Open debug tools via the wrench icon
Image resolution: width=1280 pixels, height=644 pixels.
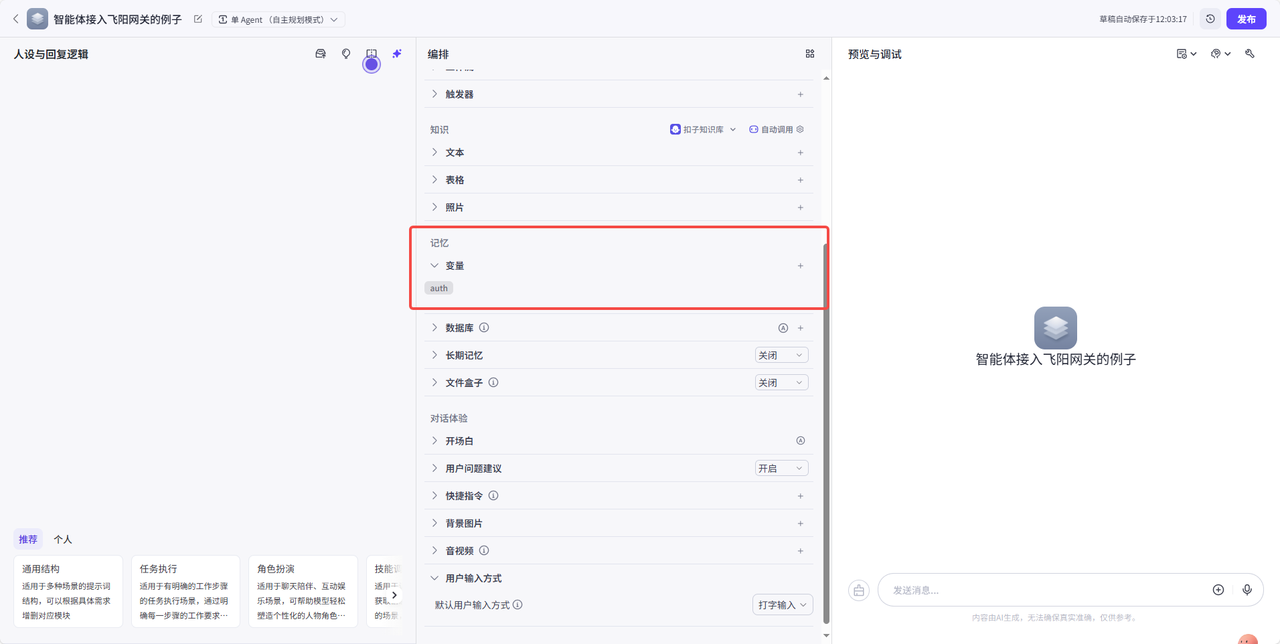click(1249, 53)
